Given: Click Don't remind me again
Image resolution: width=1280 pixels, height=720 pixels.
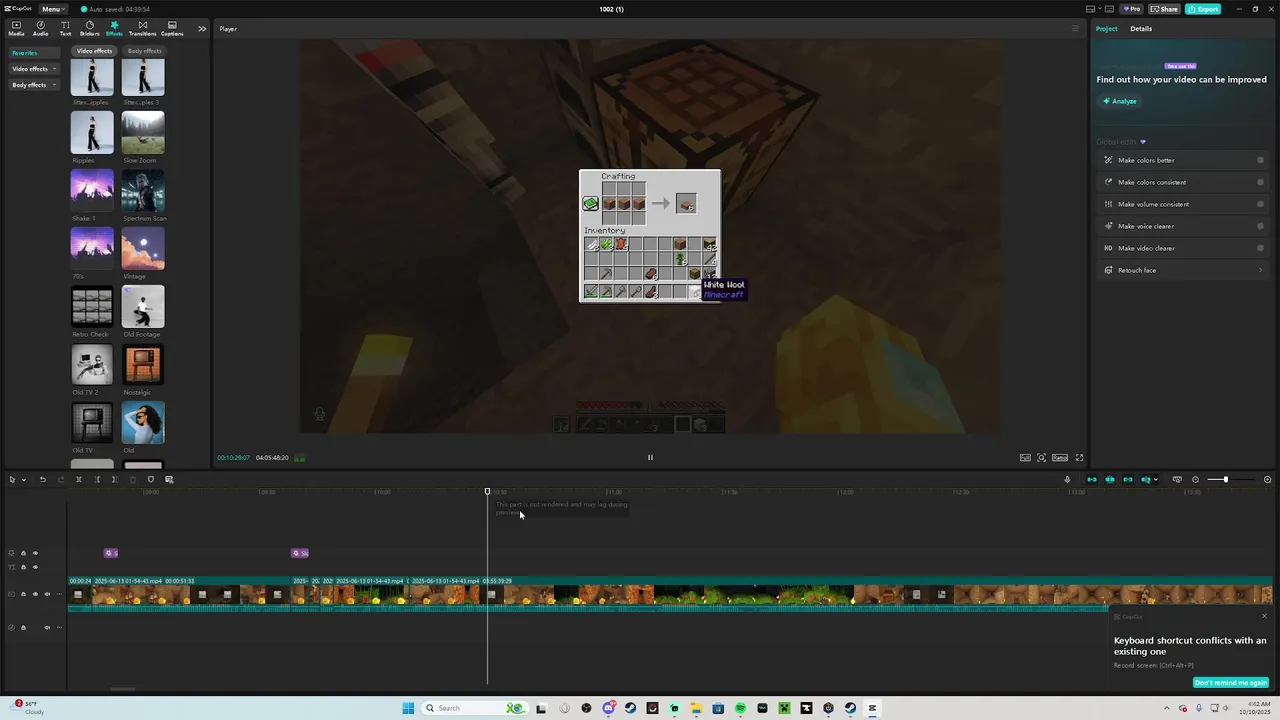Looking at the screenshot, I should point(1230,683).
